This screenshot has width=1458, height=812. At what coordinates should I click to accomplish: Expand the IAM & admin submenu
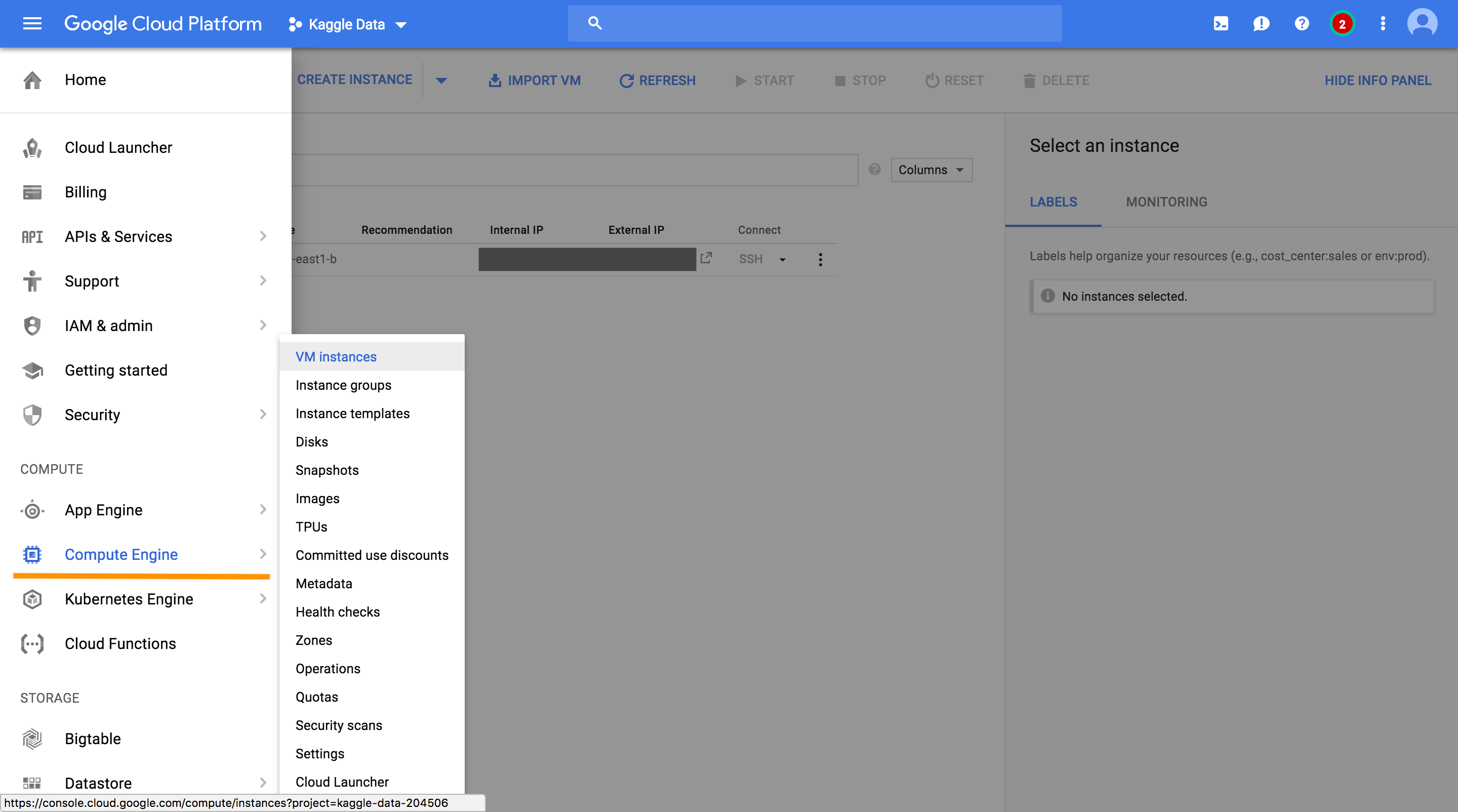263,326
